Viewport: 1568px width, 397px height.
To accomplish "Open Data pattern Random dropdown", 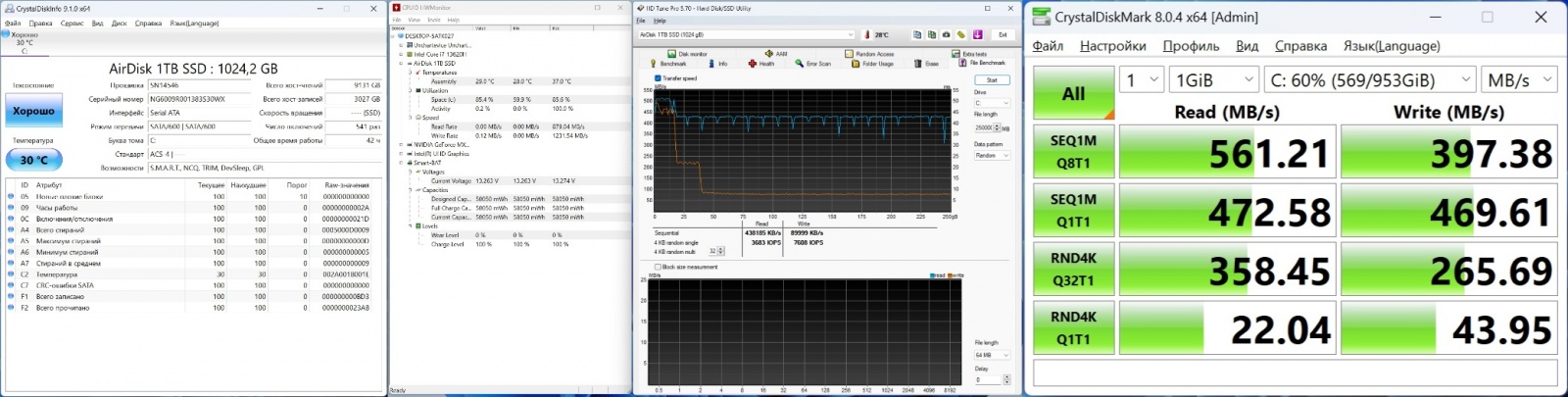I will [x=992, y=155].
